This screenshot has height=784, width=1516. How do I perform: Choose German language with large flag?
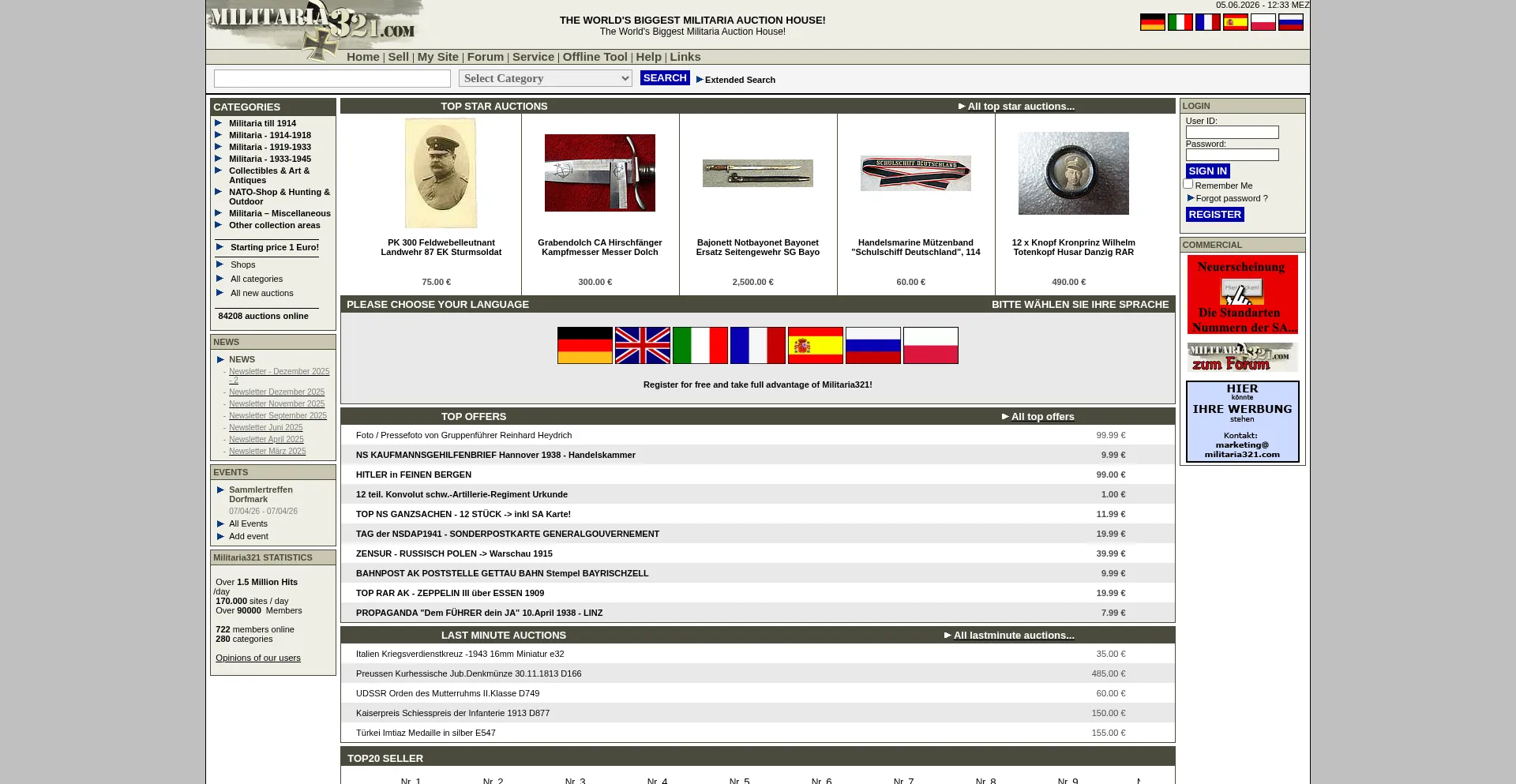click(584, 346)
